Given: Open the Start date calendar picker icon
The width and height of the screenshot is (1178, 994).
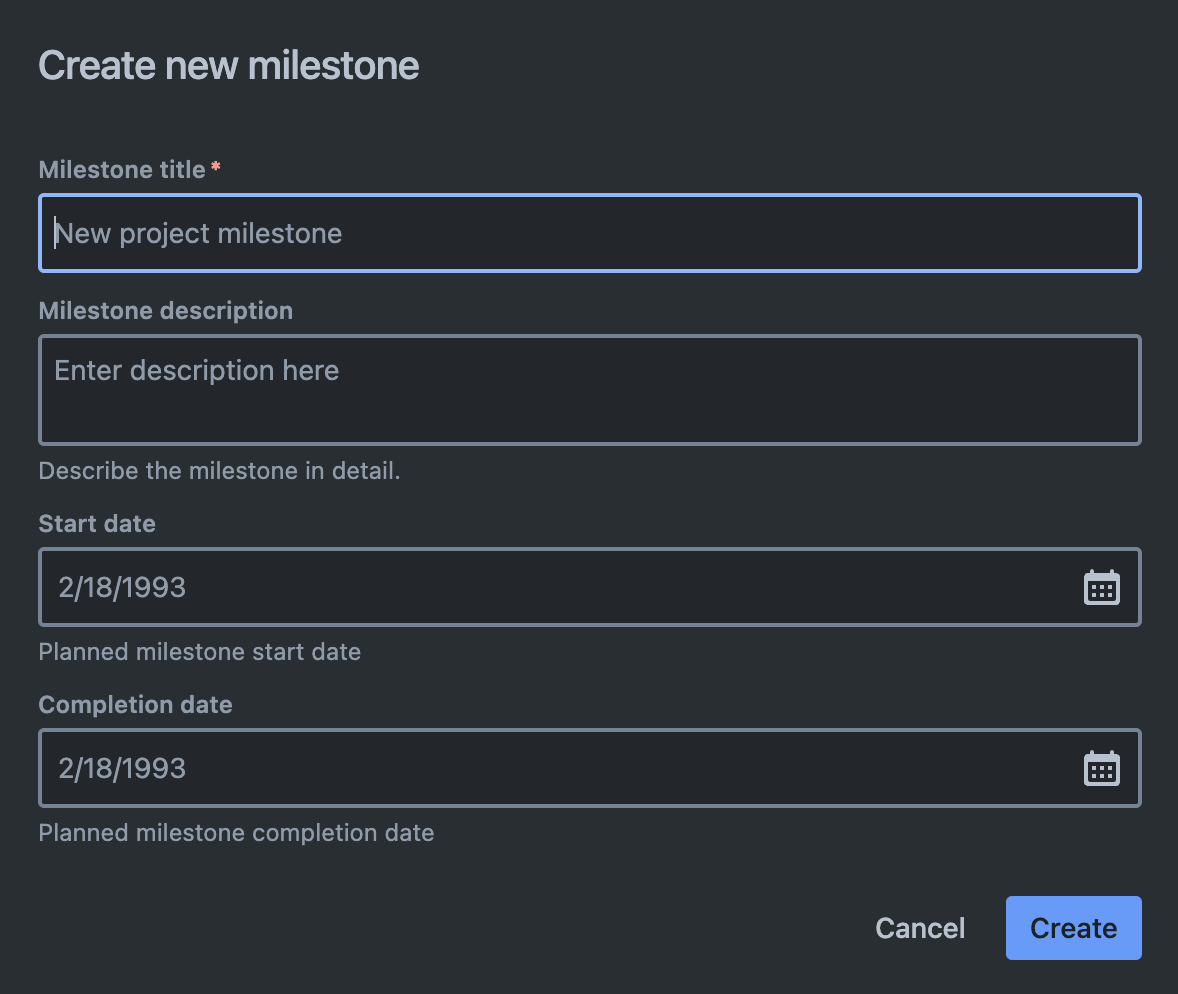Looking at the screenshot, I should (x=1102, y=587).
